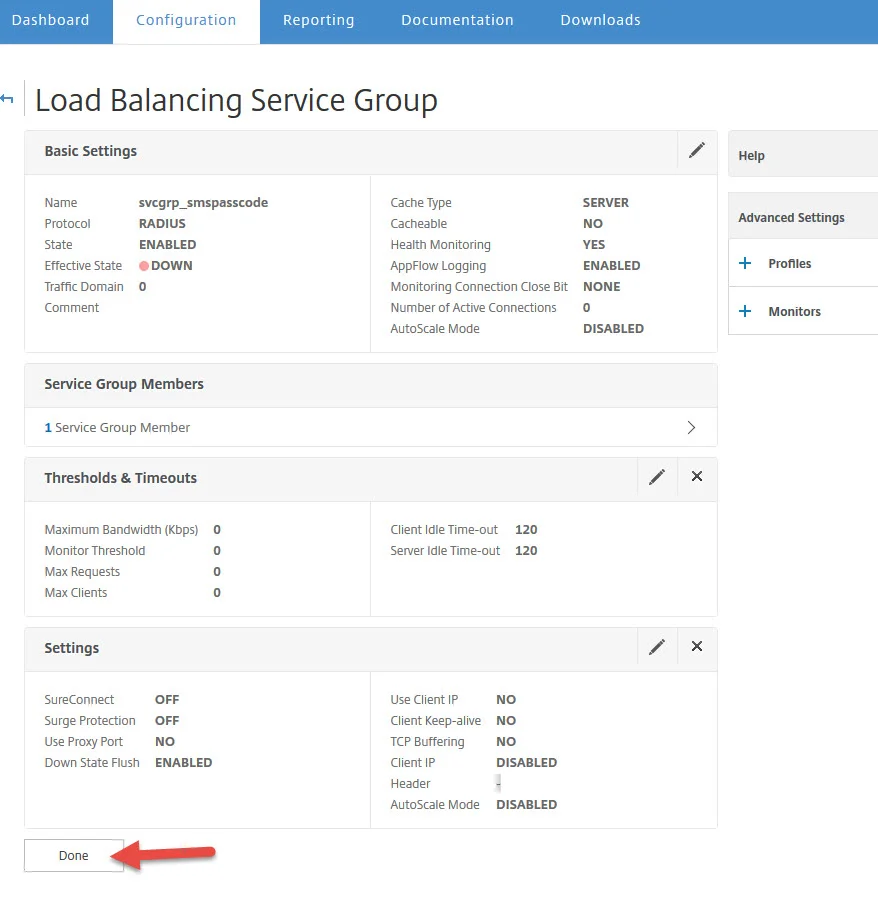Click the Server Idle Time-out 120 value
This screenshot has width=878, height=908.
(526, 551)
